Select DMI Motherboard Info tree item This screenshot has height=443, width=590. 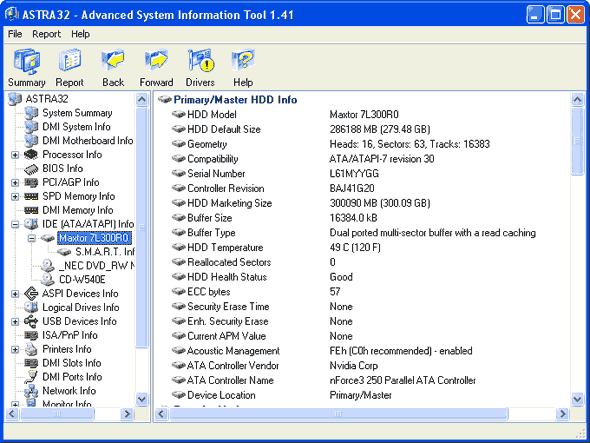pyautogui.click(x=88, y=141)
